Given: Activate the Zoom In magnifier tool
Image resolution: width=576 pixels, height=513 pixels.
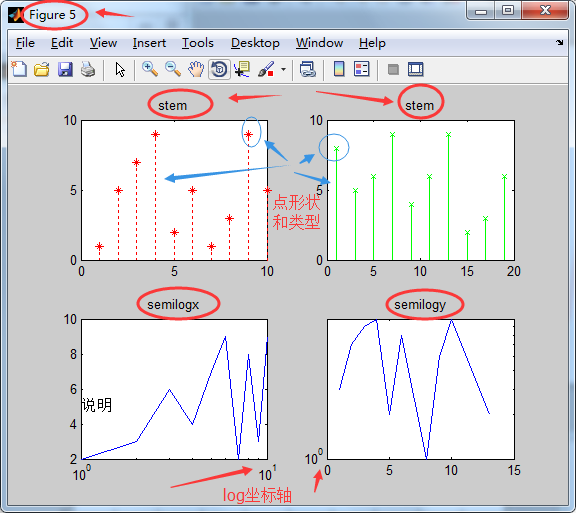Looking at the screenshot, I should (150, 69).
